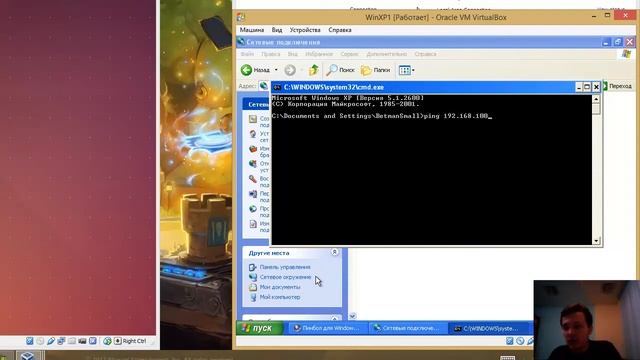Open the Сервис menu in Explorer window
Screen dimensions: 640x360
tap(349, 54)
